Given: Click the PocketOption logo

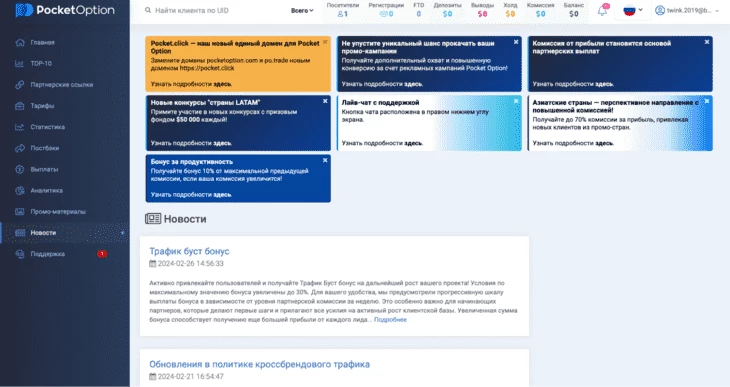Looking at the screenshot, I should point(65,10).
